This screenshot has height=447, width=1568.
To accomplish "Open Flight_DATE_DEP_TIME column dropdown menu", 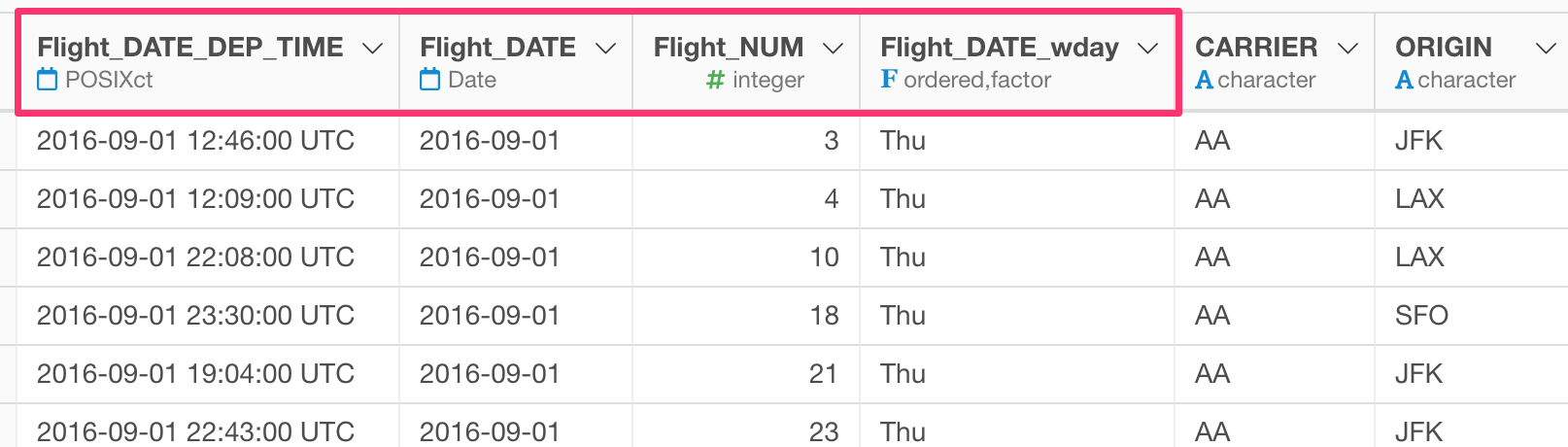I will click(372, 49).
